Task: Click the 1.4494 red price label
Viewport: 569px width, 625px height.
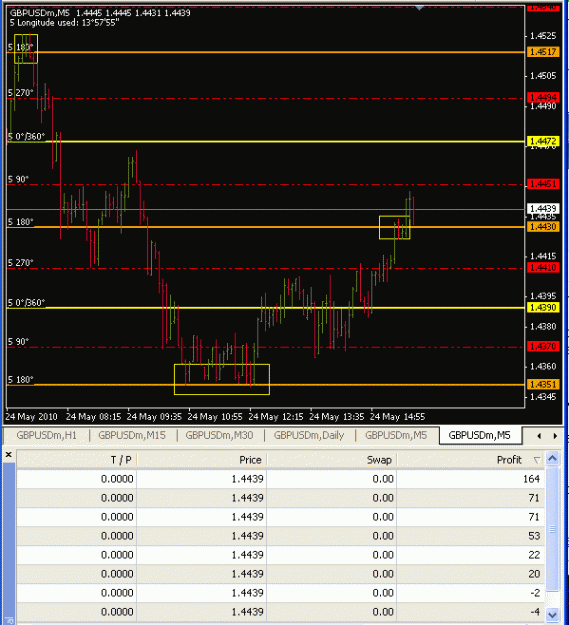Action: point(543,98)
